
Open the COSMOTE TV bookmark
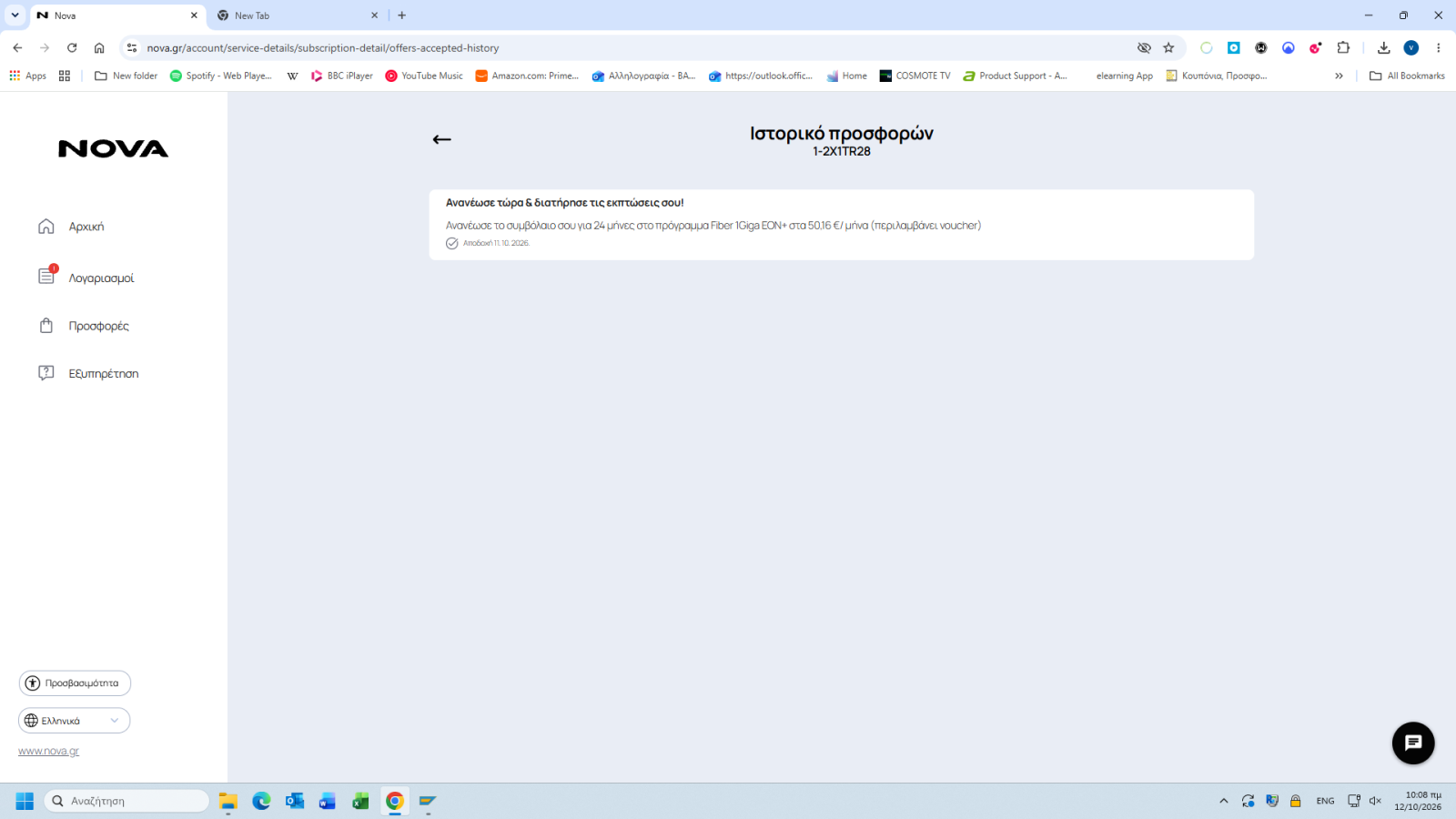(x=915, y=76)
